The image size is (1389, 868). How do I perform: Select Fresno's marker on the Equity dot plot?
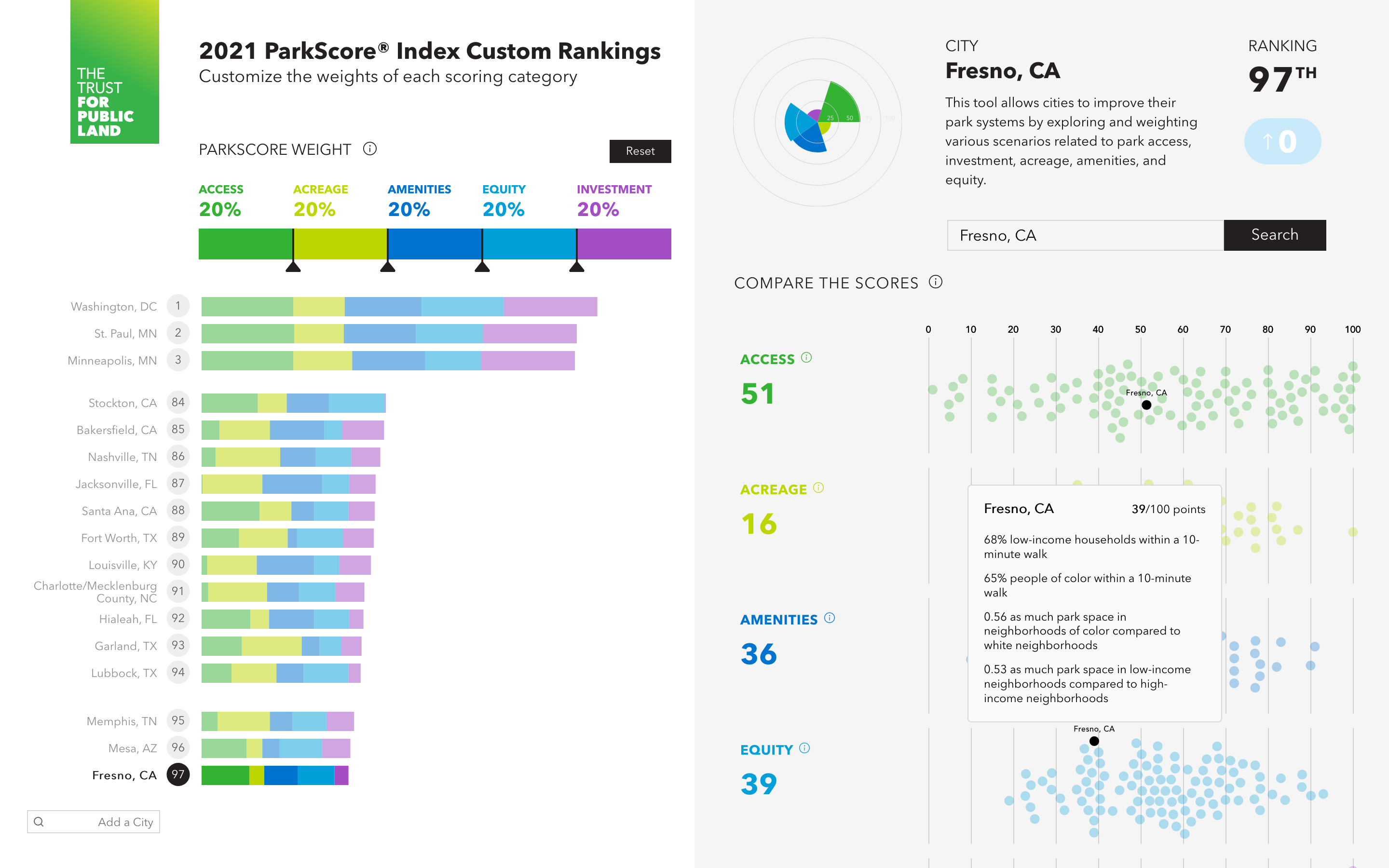click(x=1094, y=741)
